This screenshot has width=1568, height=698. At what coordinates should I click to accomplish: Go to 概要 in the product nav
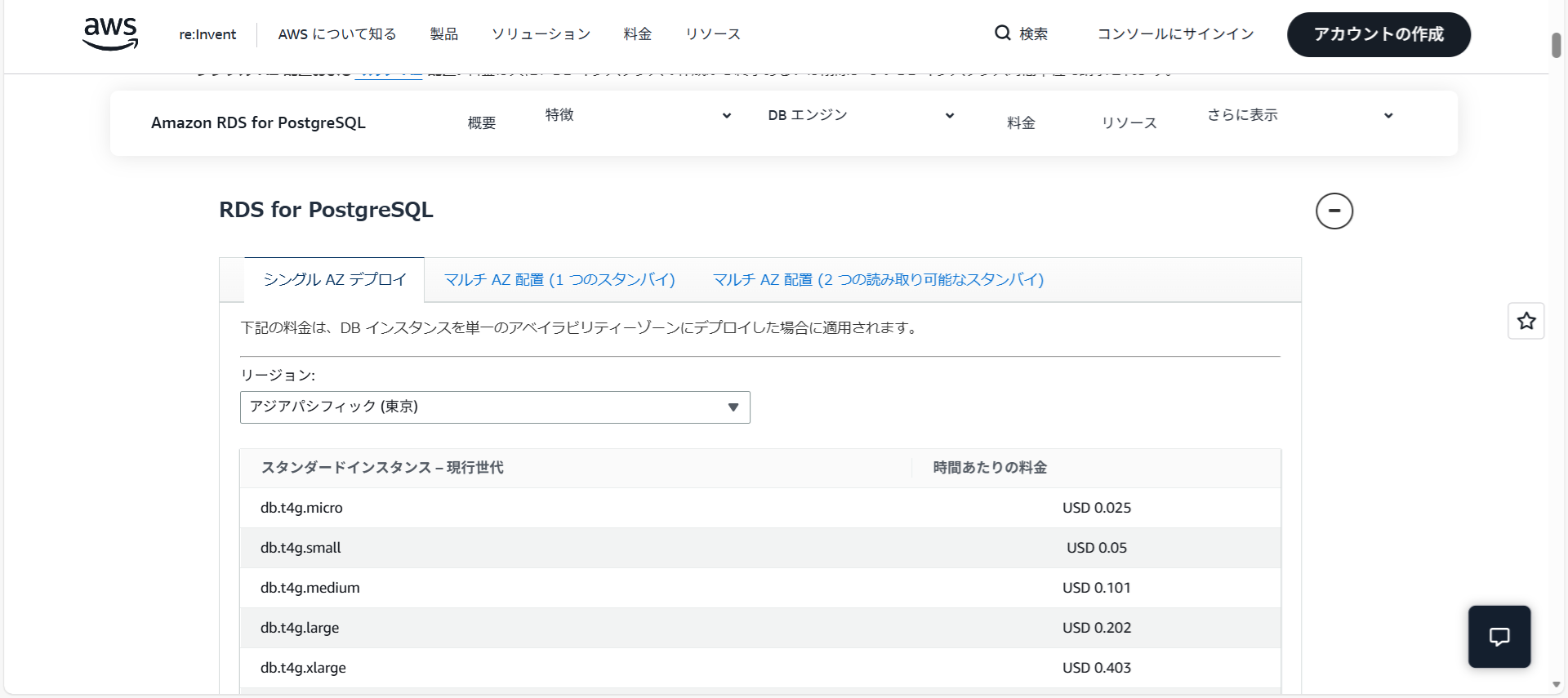coord(482,123)
